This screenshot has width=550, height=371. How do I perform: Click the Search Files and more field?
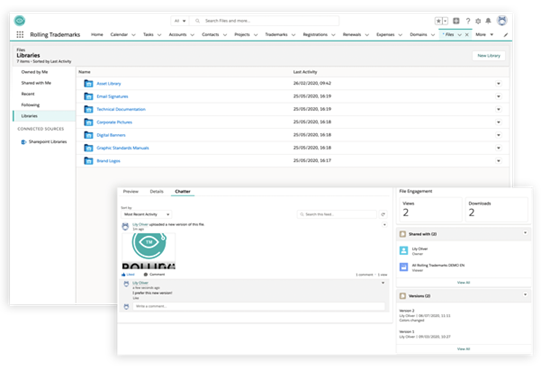(264, 21)
